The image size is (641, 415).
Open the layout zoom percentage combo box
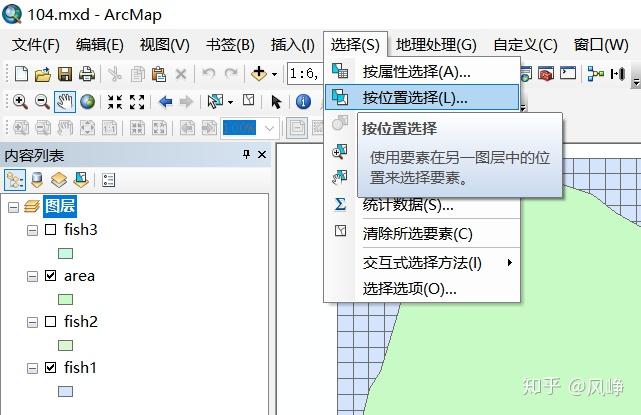(x=250, y=128)
